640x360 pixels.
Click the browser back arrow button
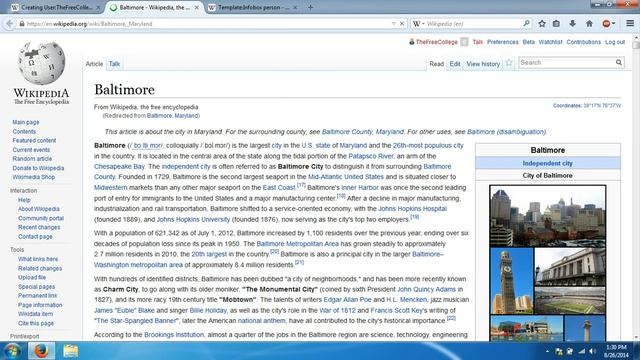tap(9, 24)
